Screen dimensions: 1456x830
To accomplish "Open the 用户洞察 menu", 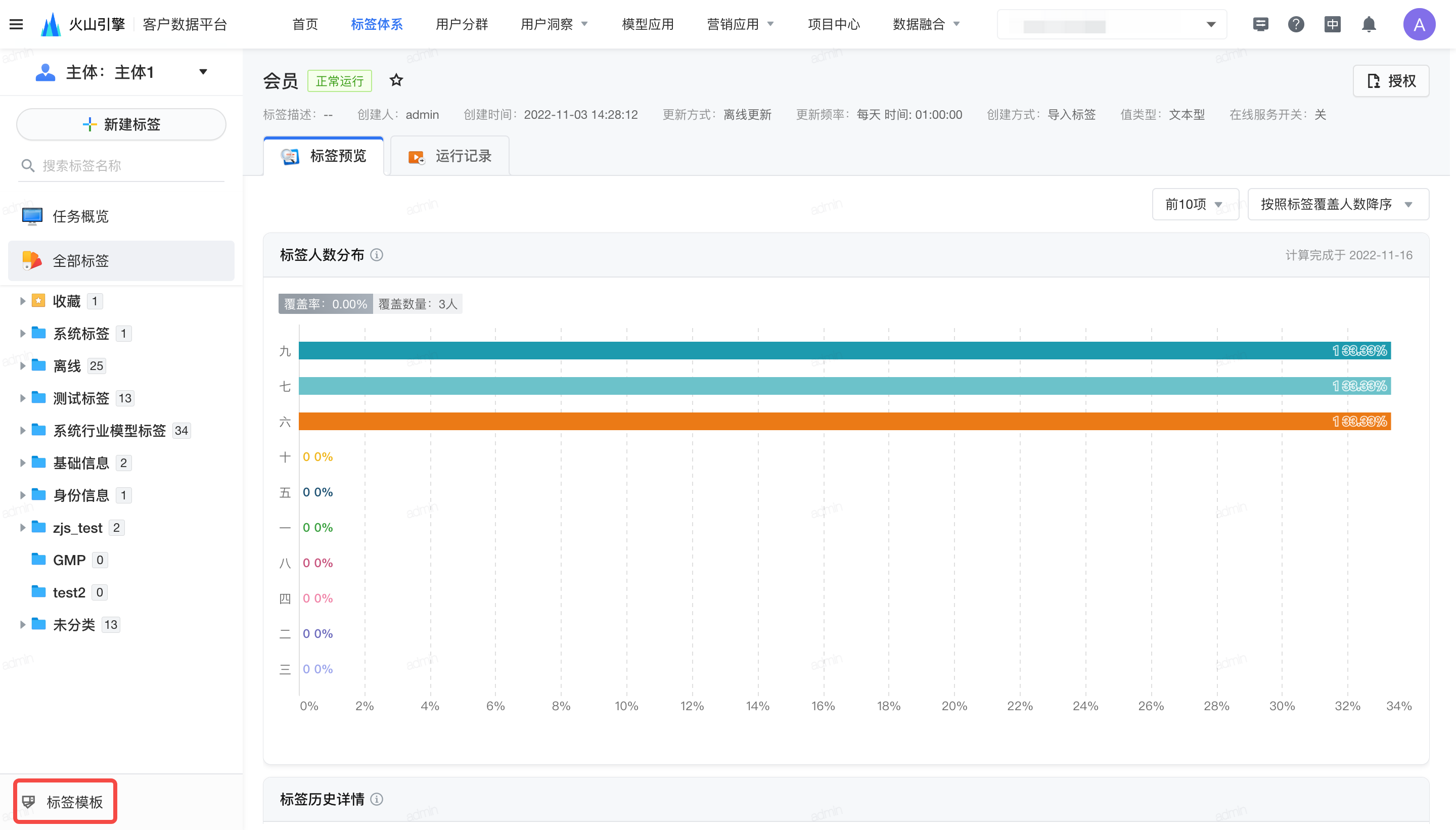I will pyautogui.click(x=554, y=24).
